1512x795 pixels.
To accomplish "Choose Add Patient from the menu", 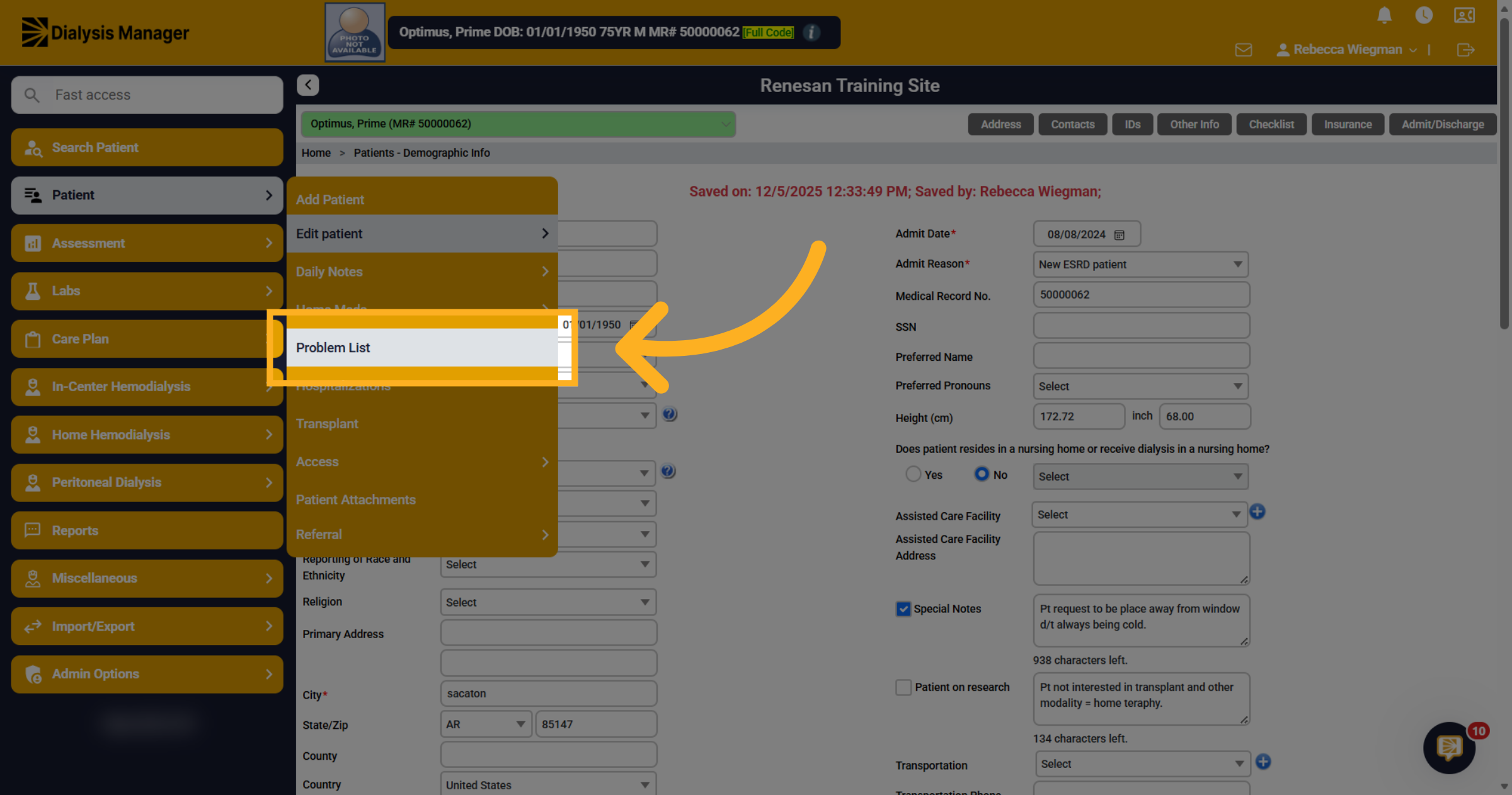I will pyautogui.click(x=422, y=199).
